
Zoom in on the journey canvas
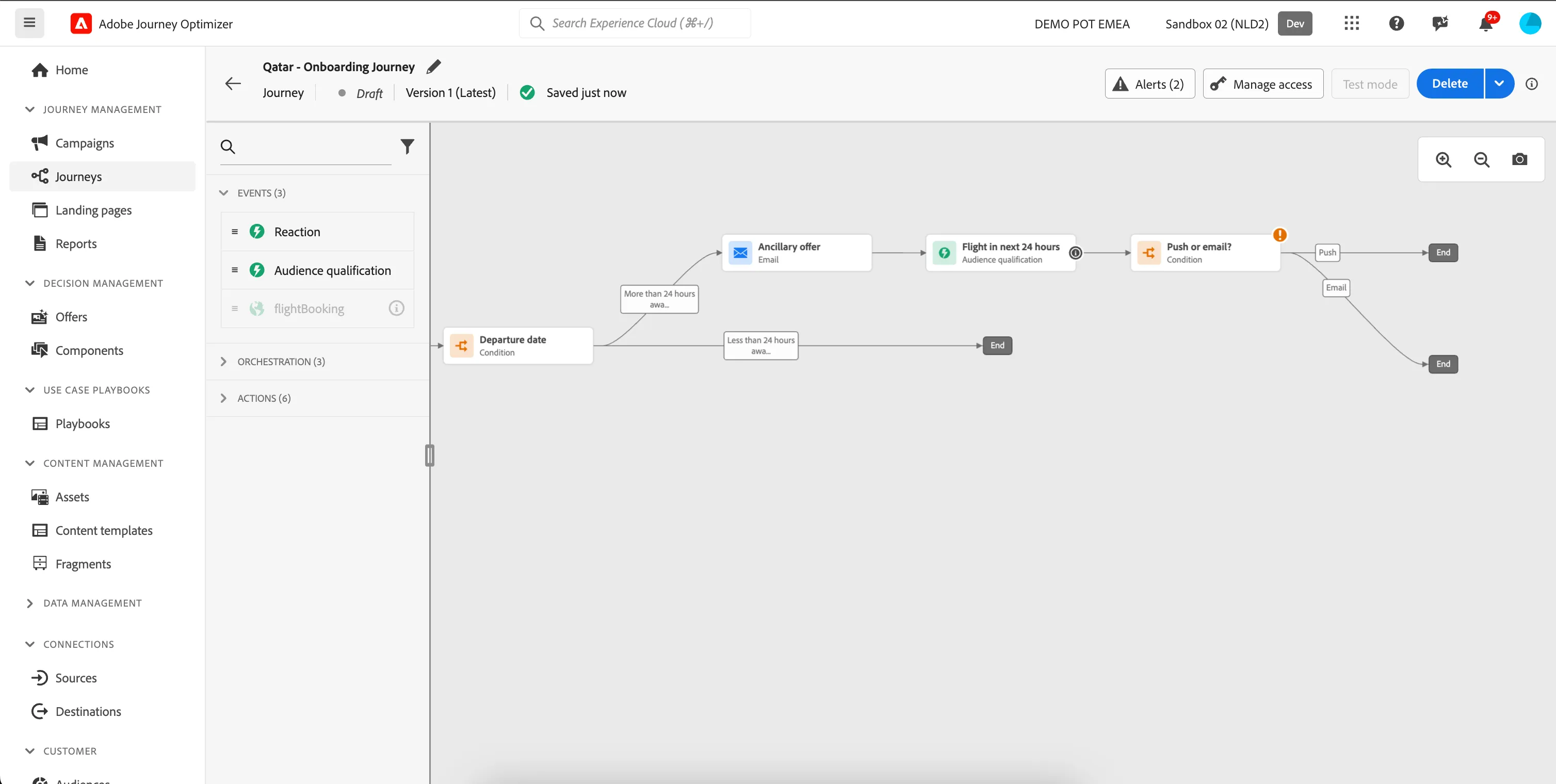pyautogui.click(x=1444, y=159)
